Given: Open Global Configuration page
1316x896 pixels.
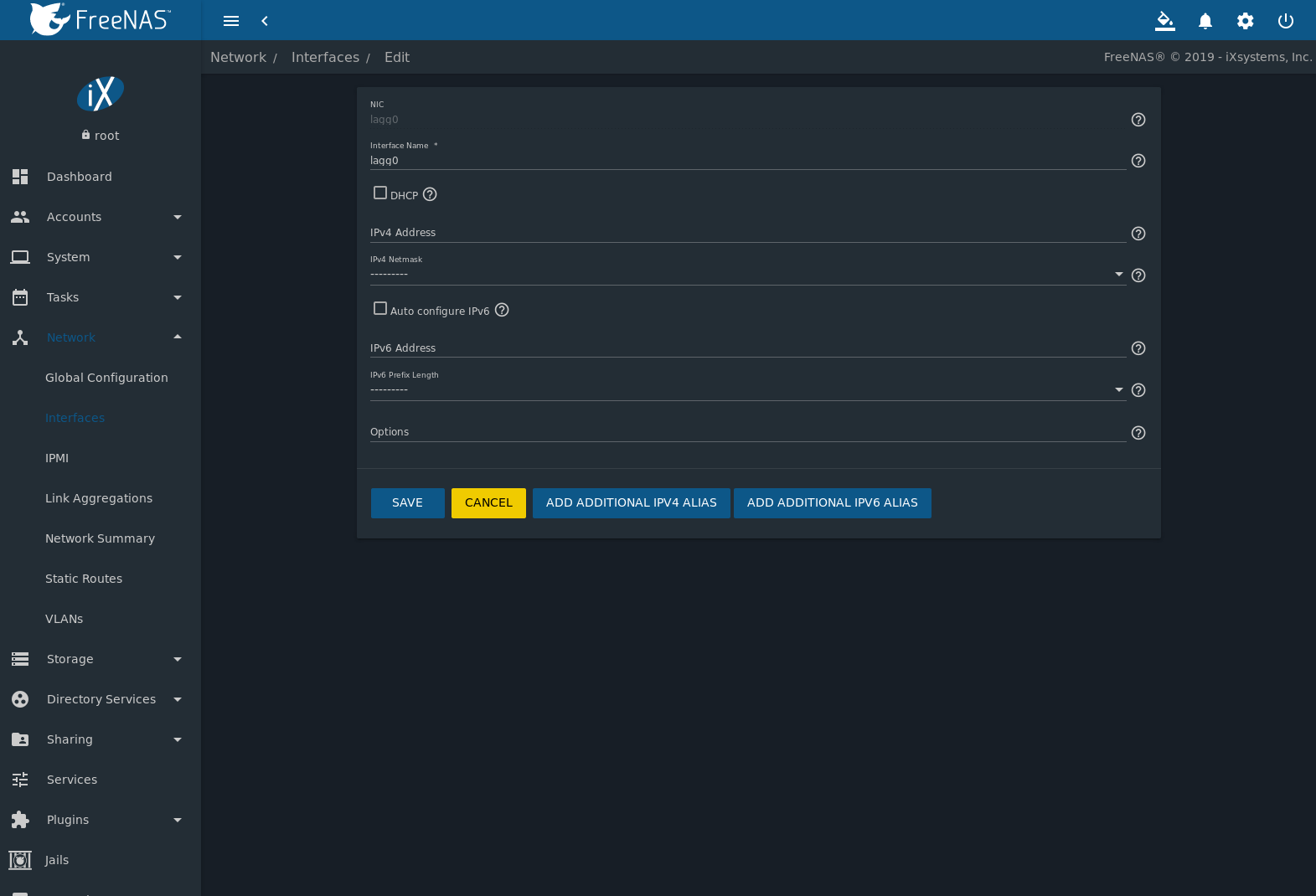Looking at the screenshot, I should coord(106,378).
